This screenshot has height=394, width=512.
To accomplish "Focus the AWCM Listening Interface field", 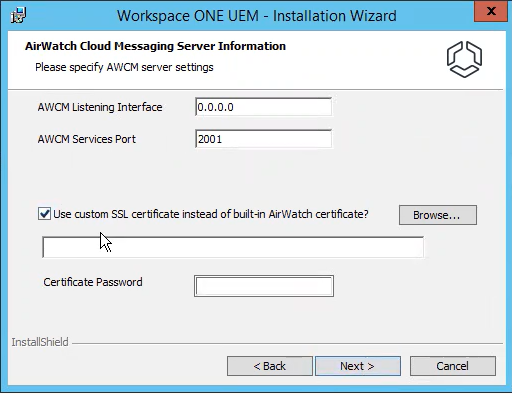I will coord(263,107).
